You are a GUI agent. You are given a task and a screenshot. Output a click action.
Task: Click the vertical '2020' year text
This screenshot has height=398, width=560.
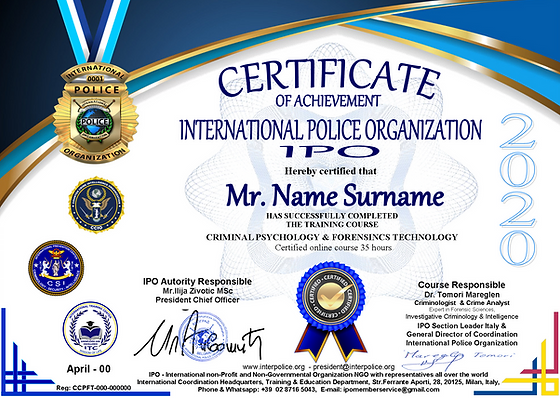pyautogui.click(x=518, y=190)
